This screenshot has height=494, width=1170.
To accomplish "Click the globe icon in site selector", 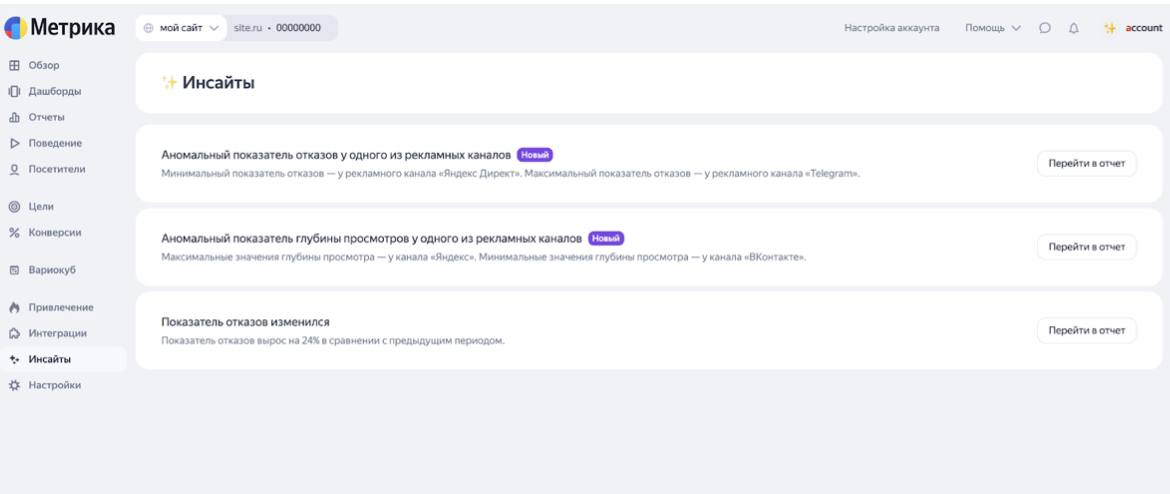I will pyautogui.click(x=148, y=28).
